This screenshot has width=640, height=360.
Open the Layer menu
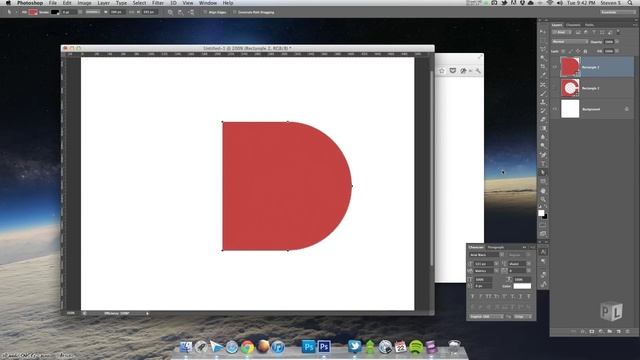[x=103, y=3]
